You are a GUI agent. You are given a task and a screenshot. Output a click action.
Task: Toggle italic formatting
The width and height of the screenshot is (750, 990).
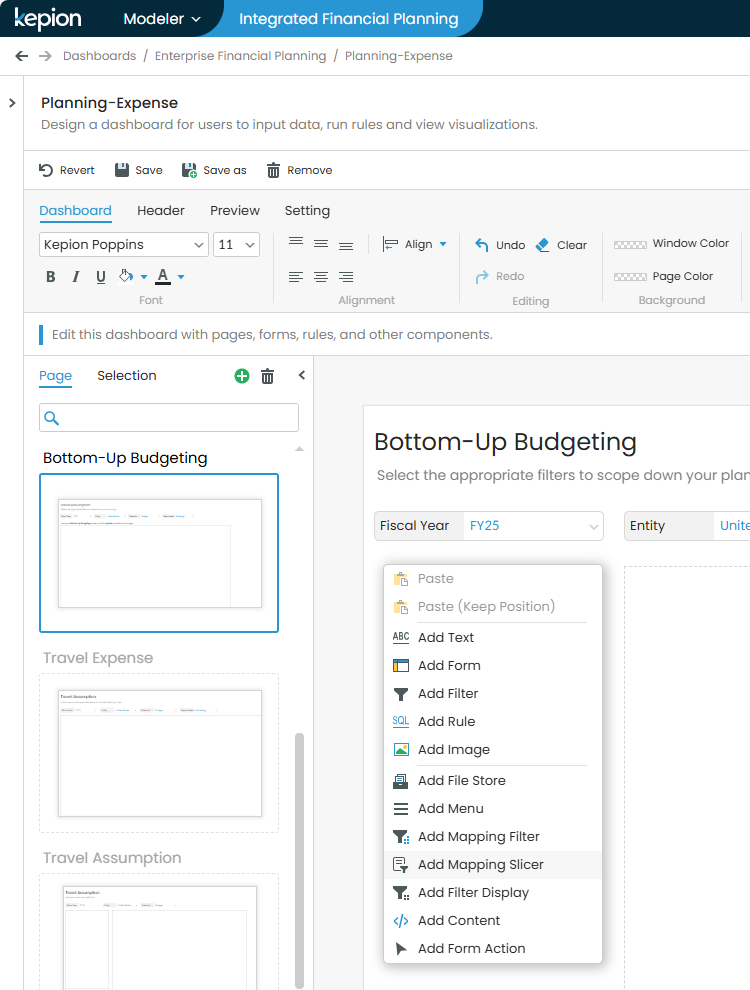75,277
